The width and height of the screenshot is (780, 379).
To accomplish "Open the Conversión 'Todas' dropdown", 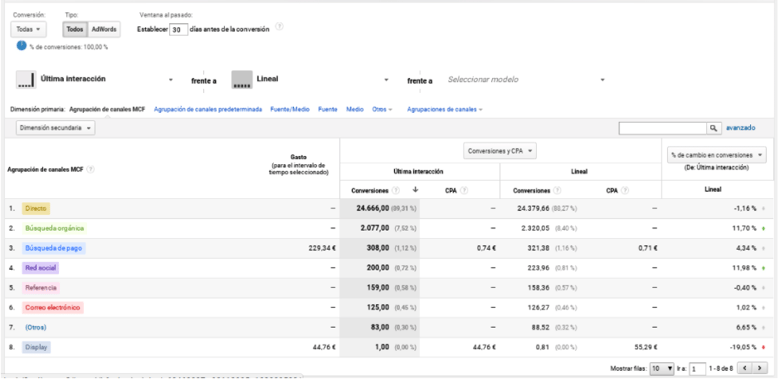I will (28, 29).
